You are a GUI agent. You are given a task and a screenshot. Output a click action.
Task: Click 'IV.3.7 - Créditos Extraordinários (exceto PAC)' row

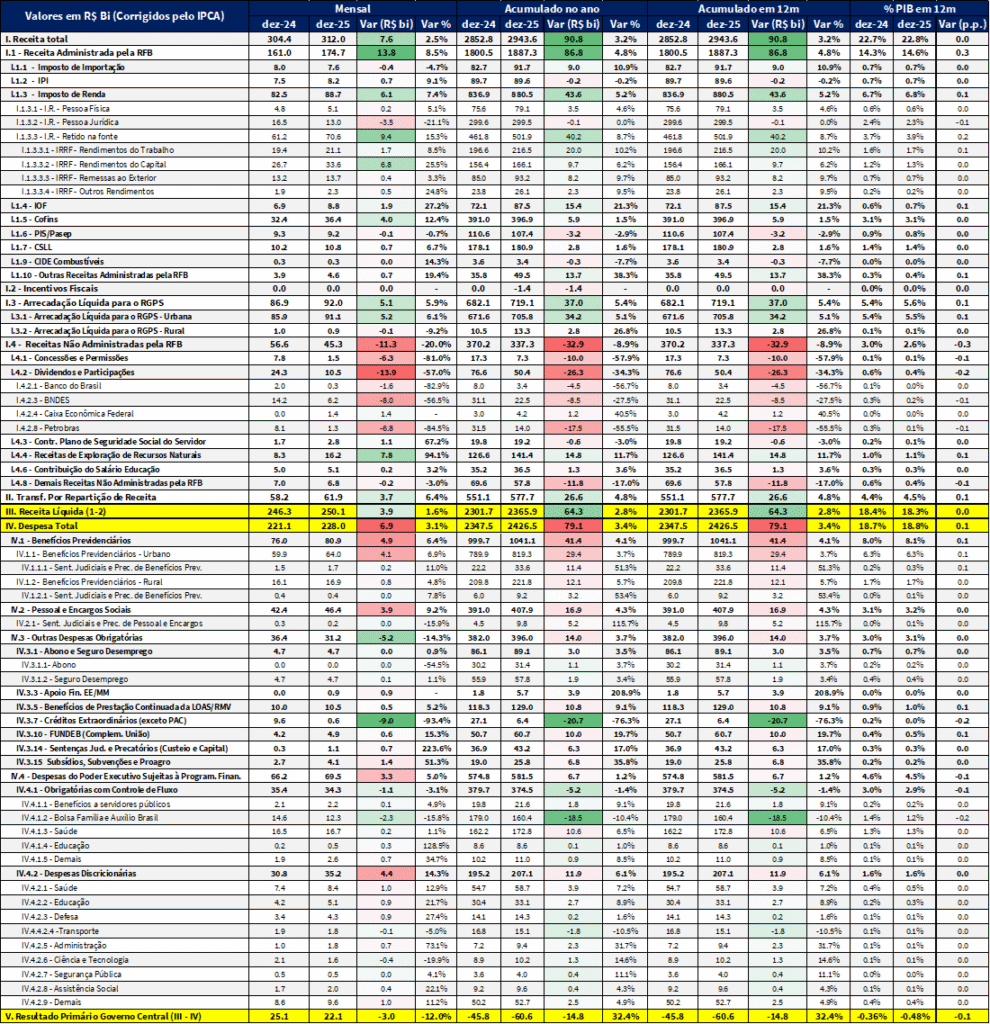click(95, 720)
